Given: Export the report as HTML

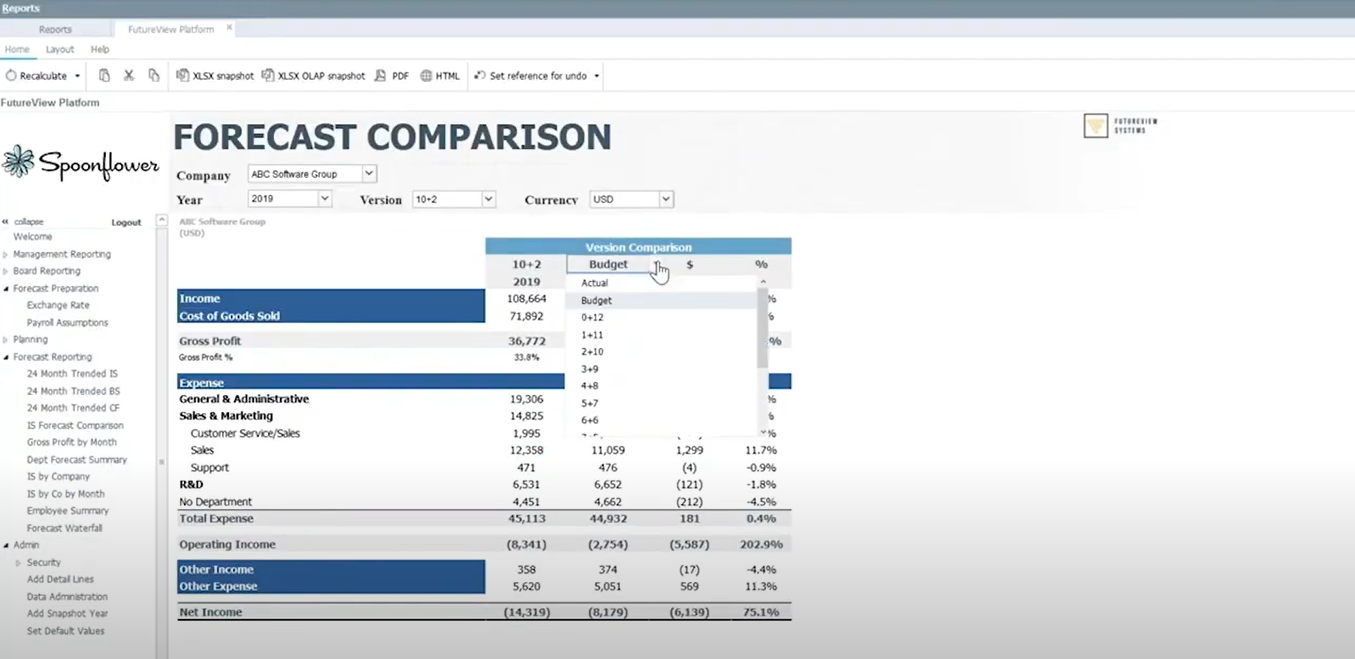Looking at the screenshot, I should pyautogui.click(x=440, y=75).
